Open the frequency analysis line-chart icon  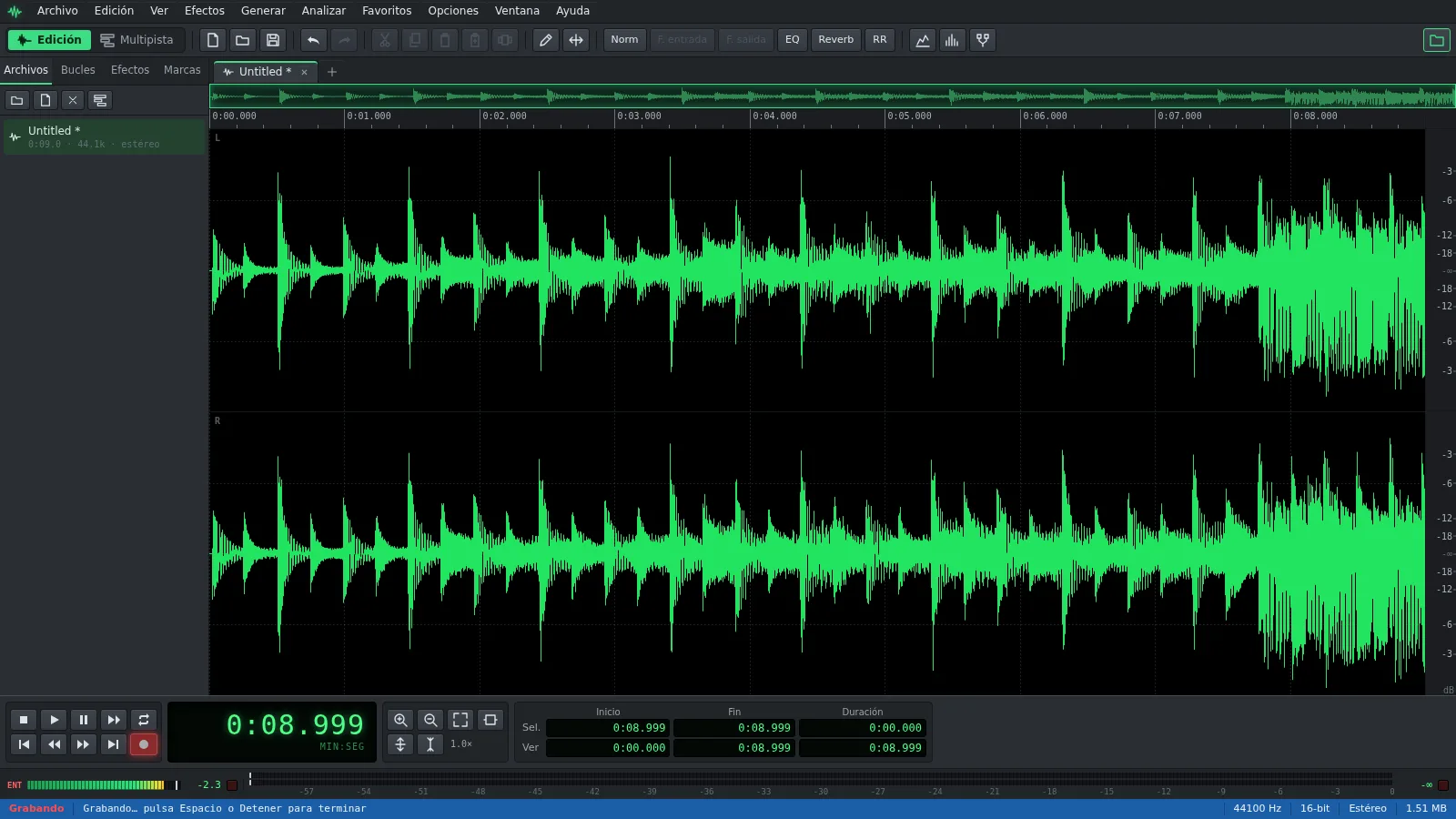pos(923,40)
